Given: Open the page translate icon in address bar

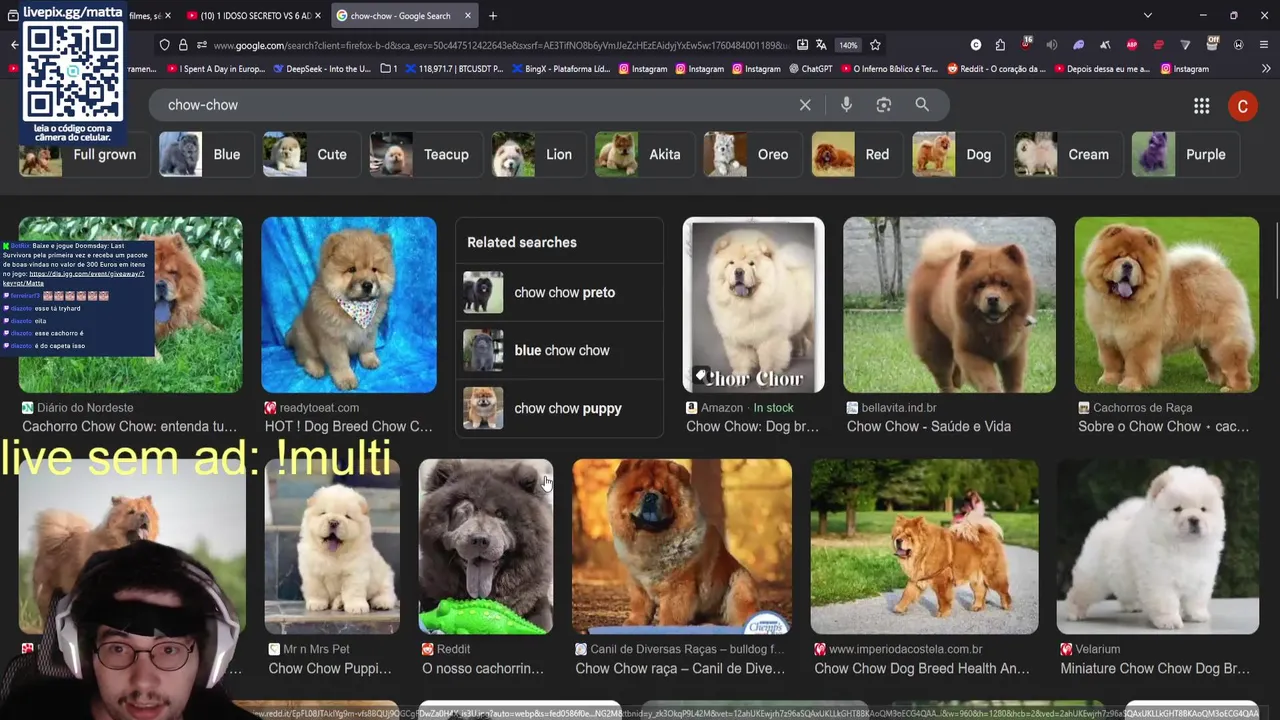Looking at the screenshot, I should pos(821,45).
